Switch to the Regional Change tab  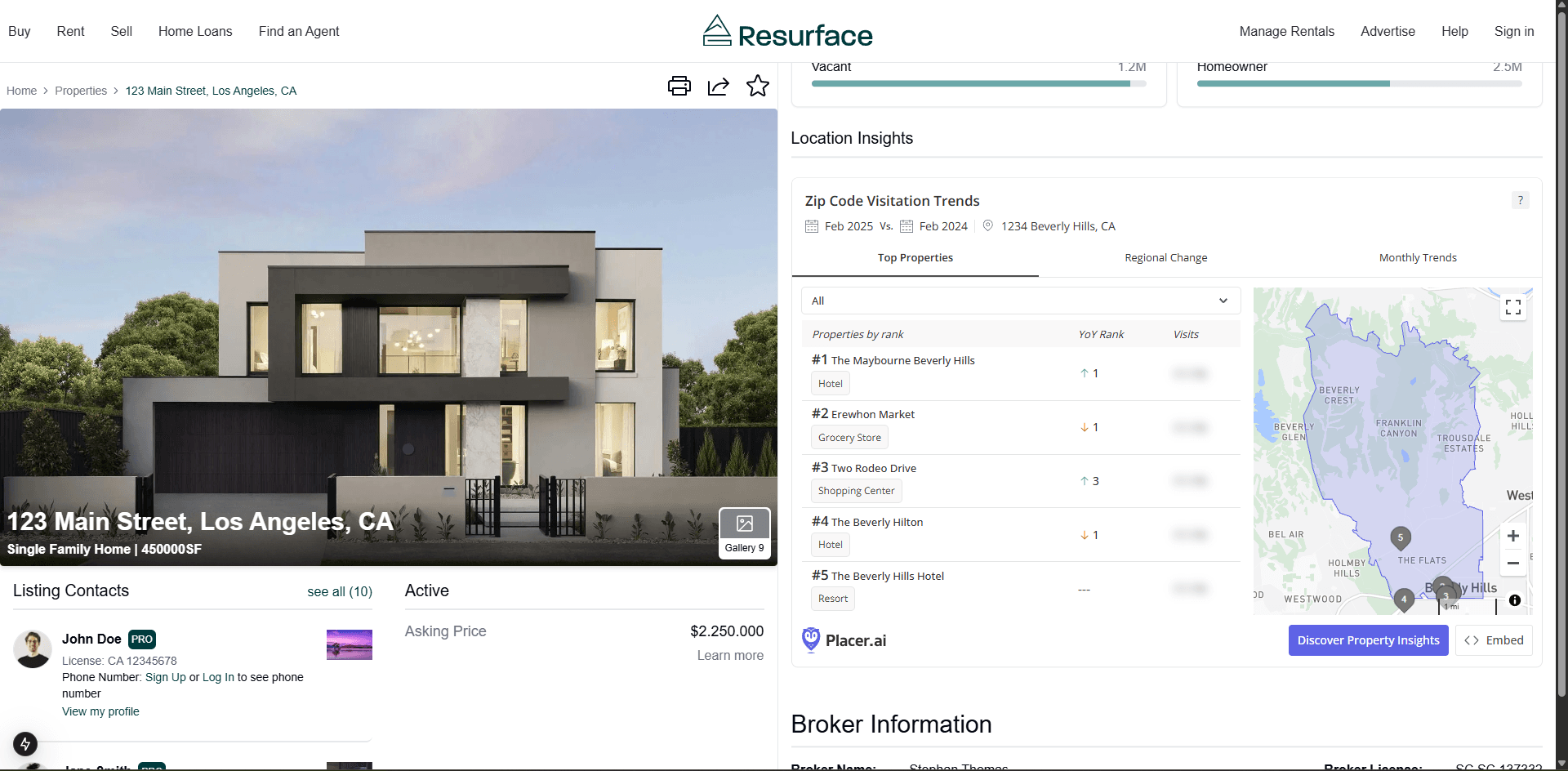click(1165, 257)
